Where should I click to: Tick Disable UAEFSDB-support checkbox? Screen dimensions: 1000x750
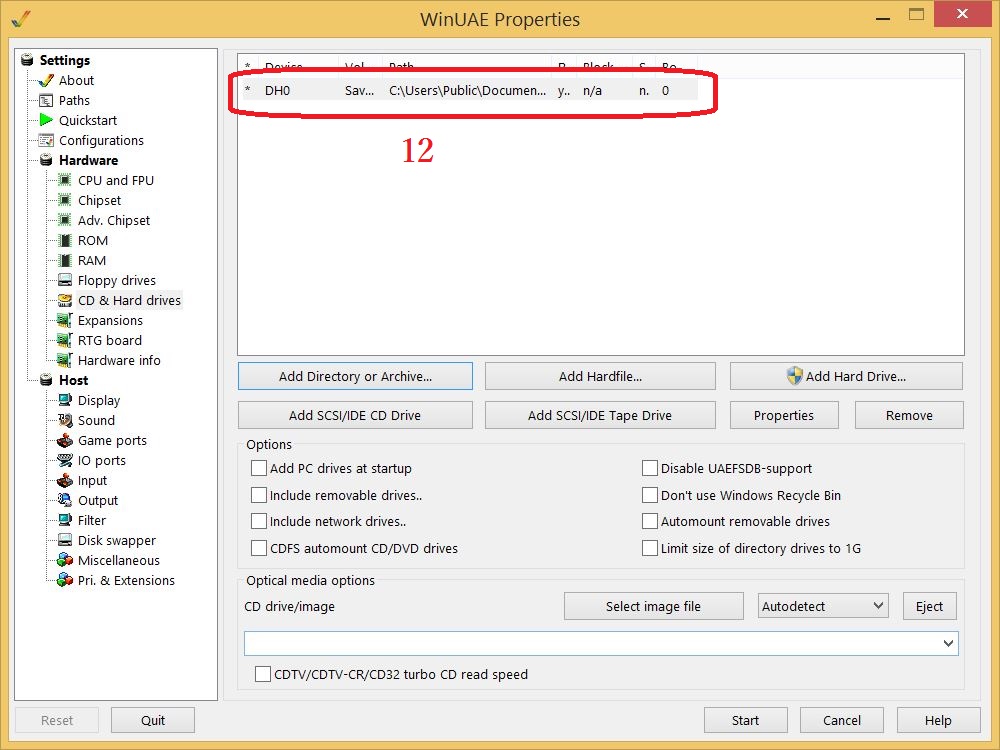(x=650, y=468)
